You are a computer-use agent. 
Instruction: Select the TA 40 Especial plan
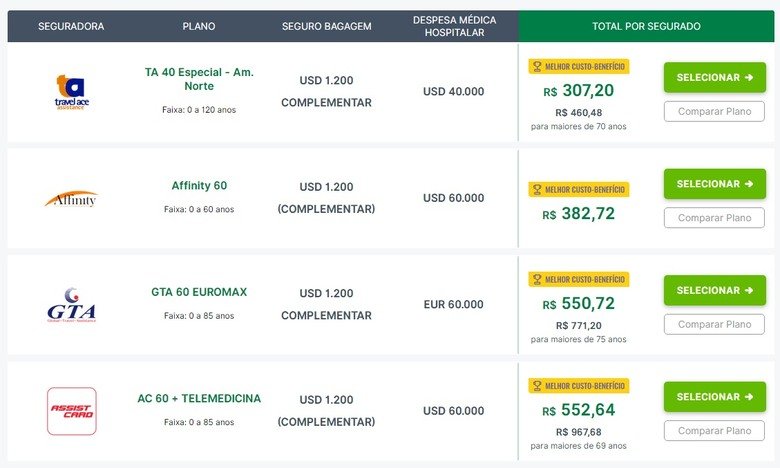[x=715, y=78]
